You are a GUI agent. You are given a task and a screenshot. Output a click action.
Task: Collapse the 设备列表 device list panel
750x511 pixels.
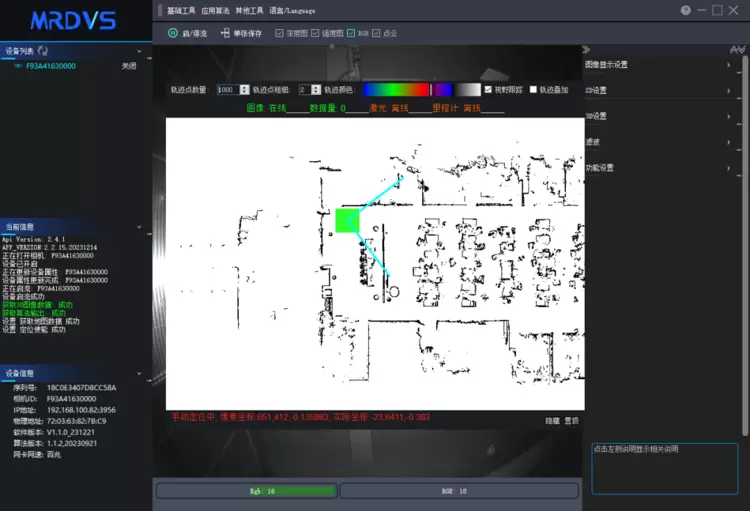point(140,50)
